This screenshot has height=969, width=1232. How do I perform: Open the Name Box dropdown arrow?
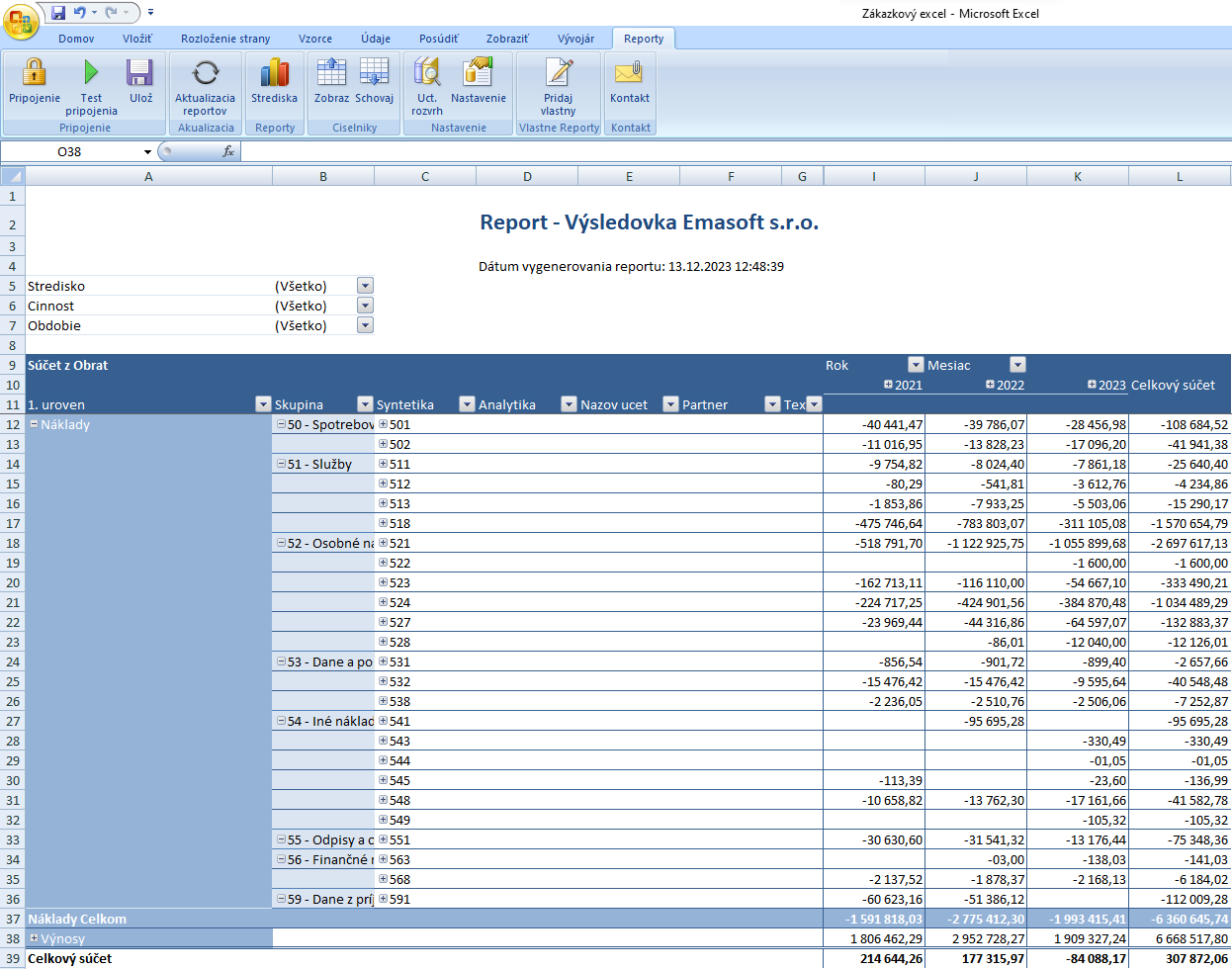click(148, 151)
